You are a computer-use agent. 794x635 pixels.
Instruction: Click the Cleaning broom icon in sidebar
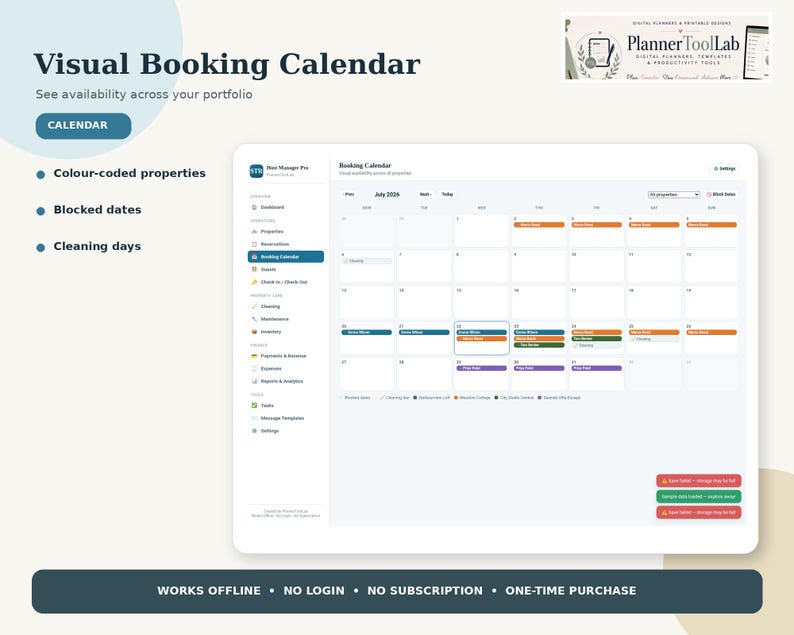click(254, 306)
